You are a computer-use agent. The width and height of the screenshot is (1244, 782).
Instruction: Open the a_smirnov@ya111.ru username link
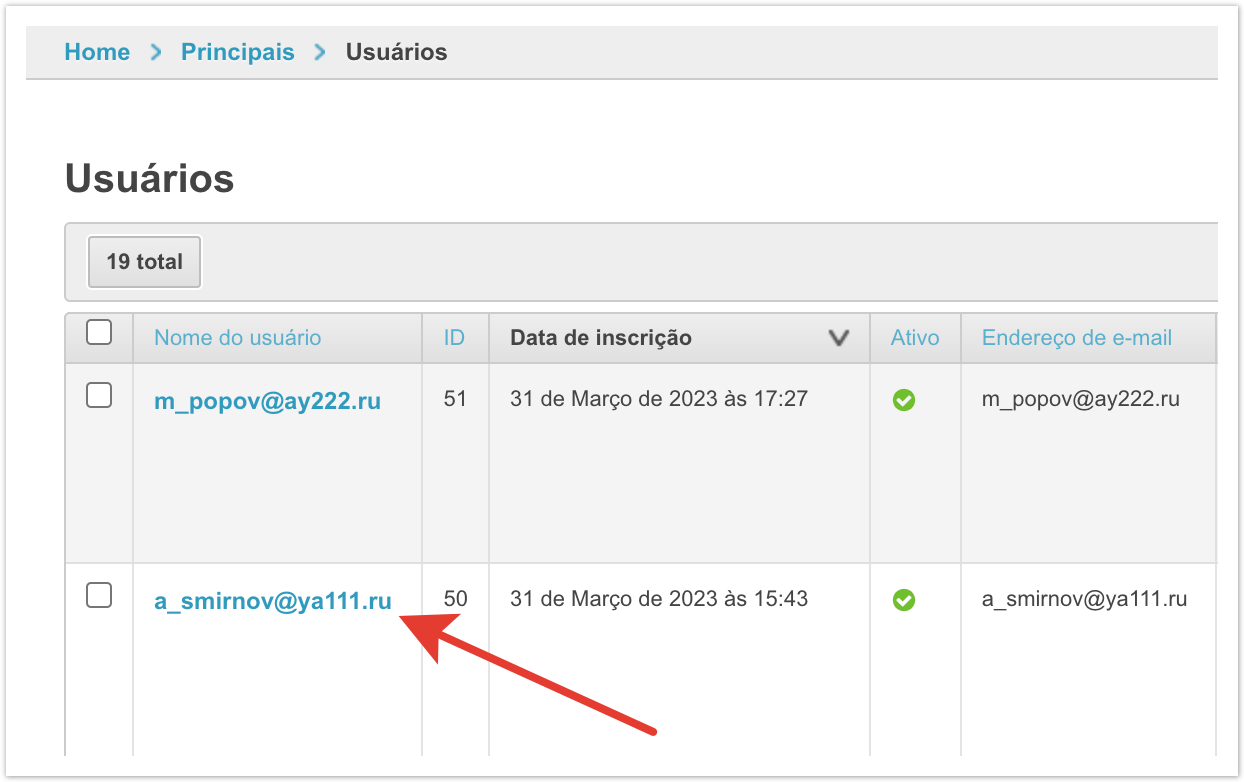point(272,601)
